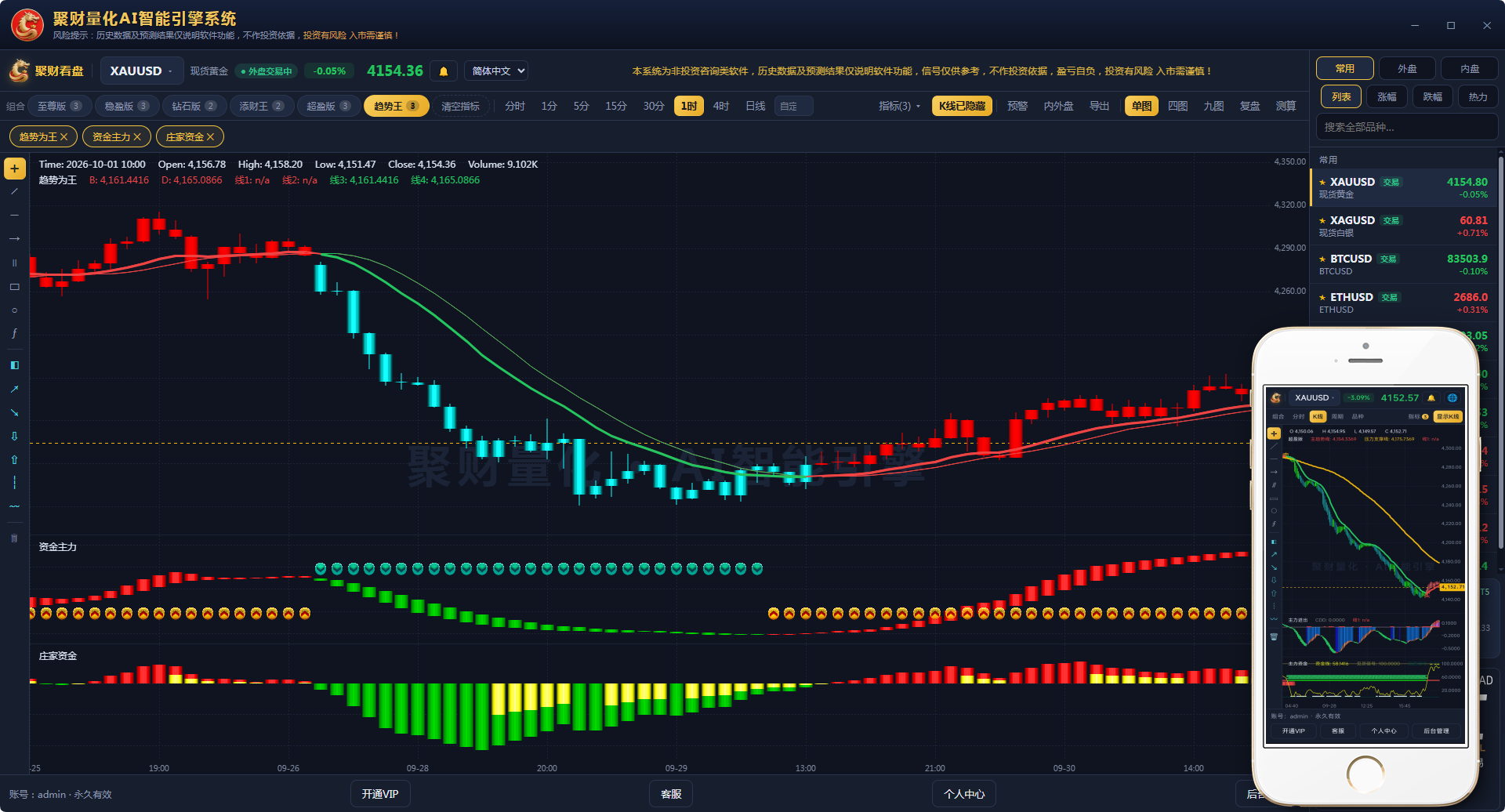This screenshot has height=812, width=1505.
Task: Click the 客服 support button
Action: click(671, 794)
